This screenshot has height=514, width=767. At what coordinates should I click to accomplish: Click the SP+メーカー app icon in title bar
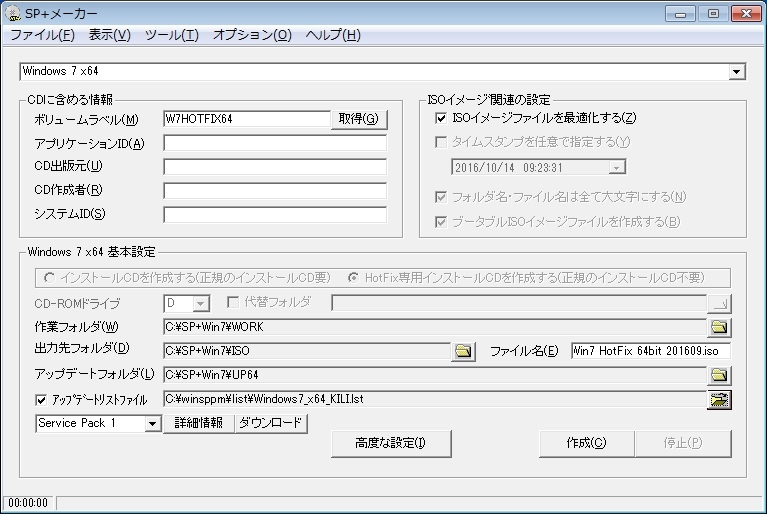12,13
